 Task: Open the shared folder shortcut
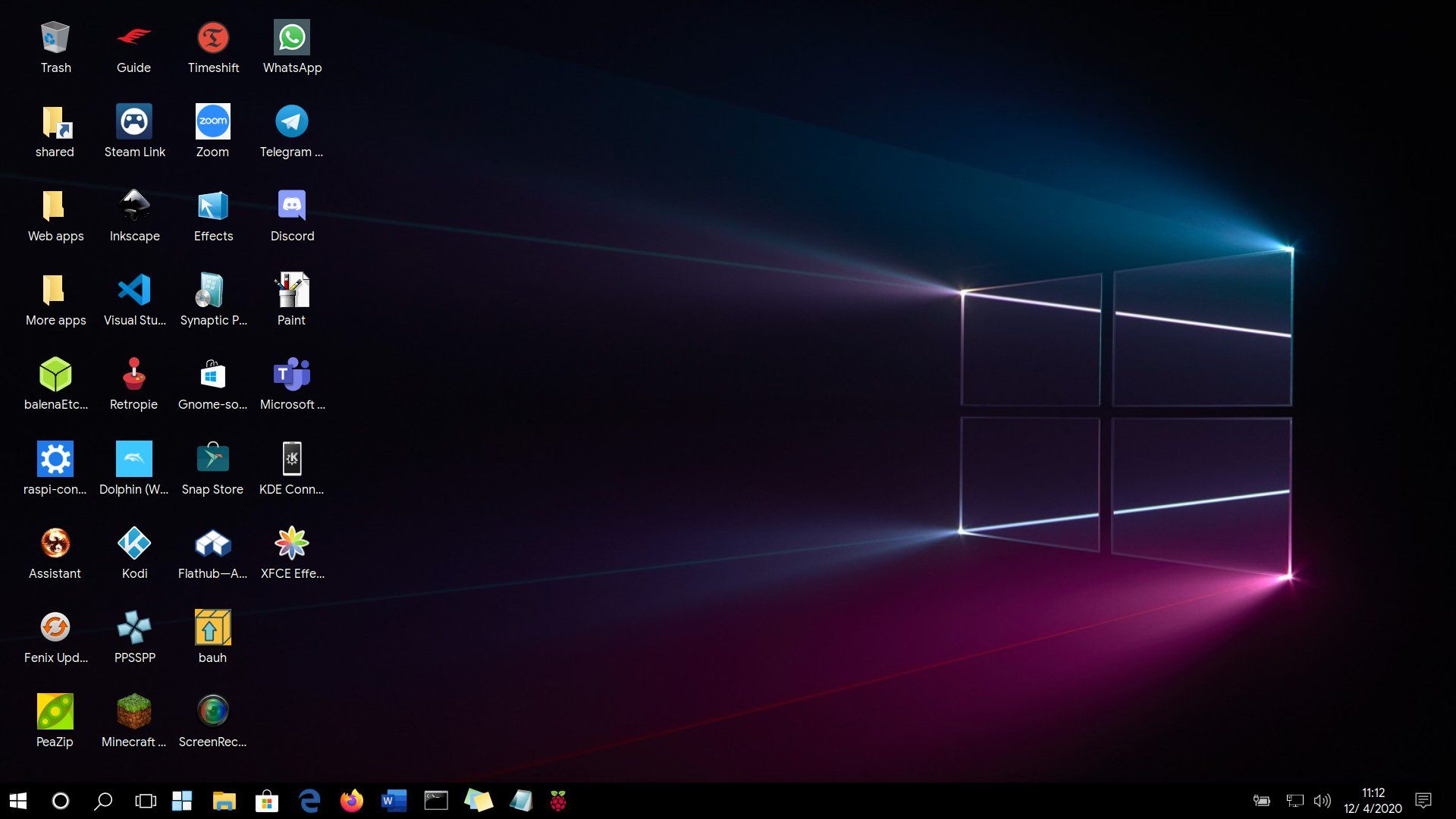coord(55,122)
